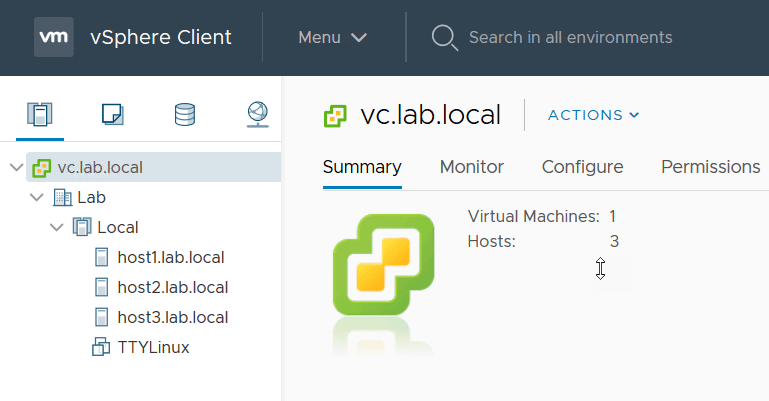Screen dimensions: 769x401
Task: Click the TTYLinux virtual machine icon
Action: (x=101, y=347)
